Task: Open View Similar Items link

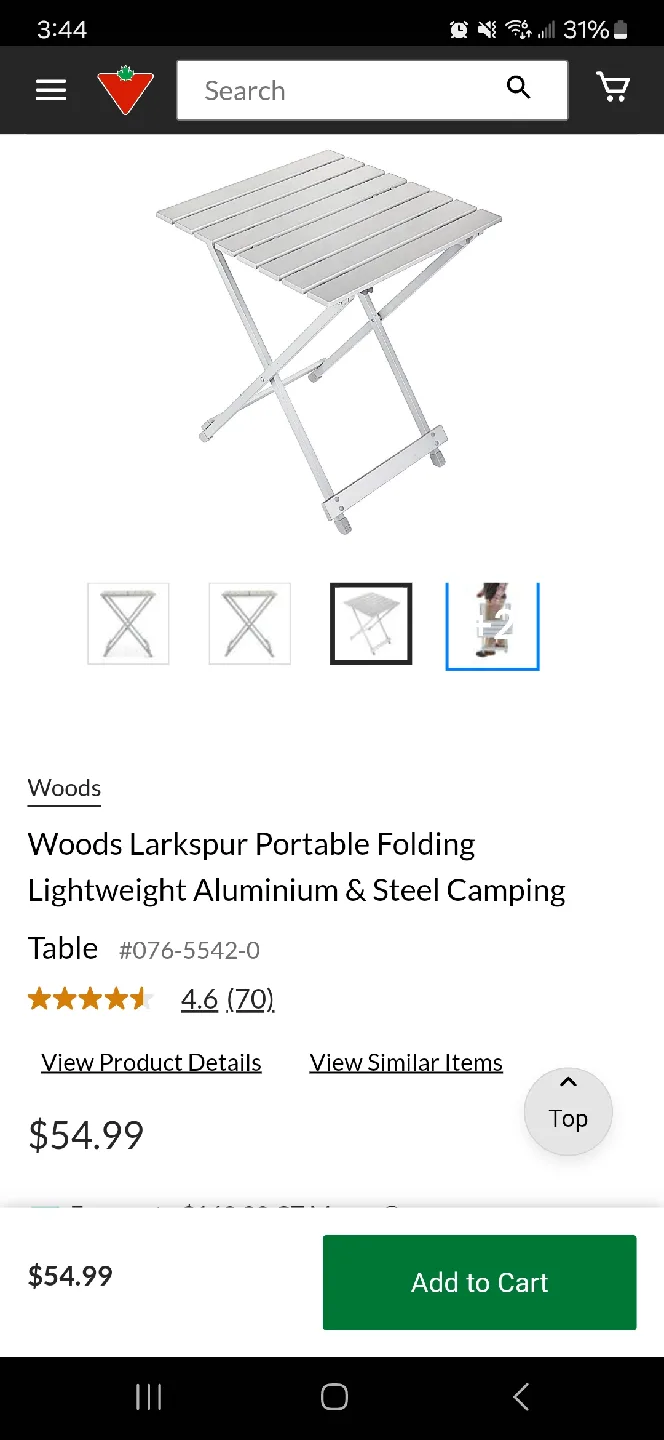Action: pyautogui.click(x=406, y=1063)
